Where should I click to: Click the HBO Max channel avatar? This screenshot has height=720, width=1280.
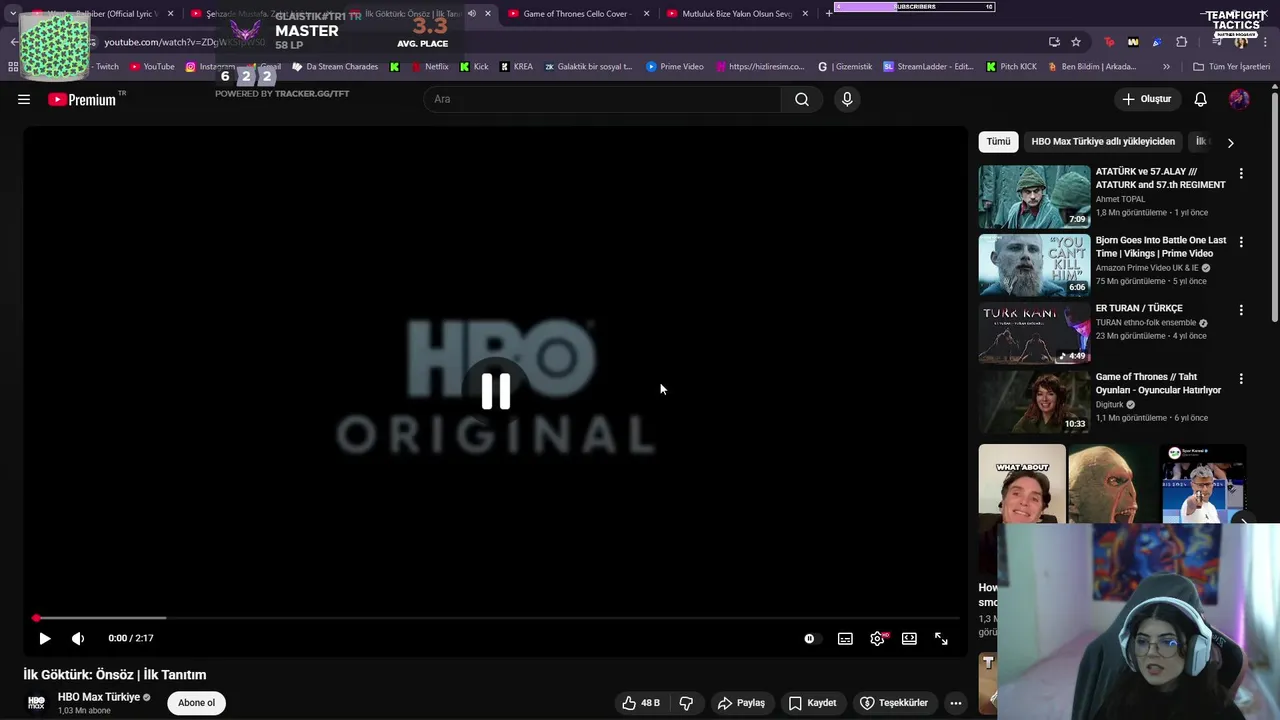pyautogui.click(x=36, y=703)
